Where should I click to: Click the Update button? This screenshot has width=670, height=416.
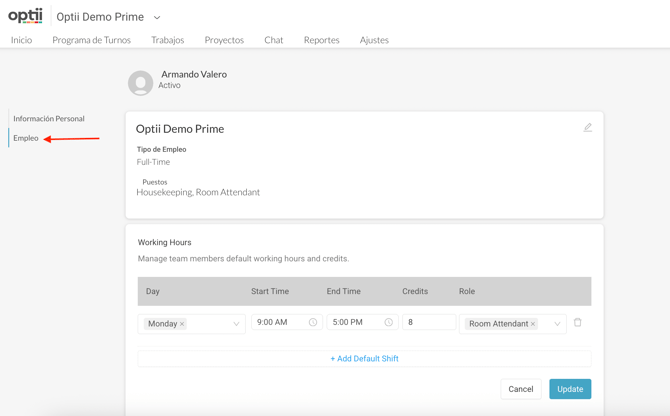click(x=570, y=389)
